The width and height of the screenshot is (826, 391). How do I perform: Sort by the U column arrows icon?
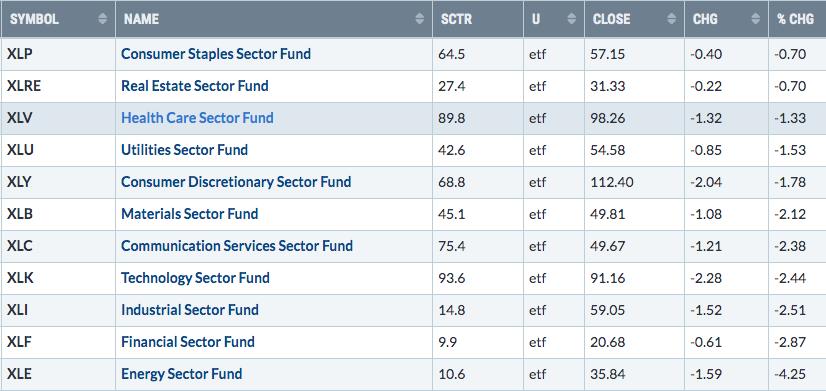tap(572, 19)
